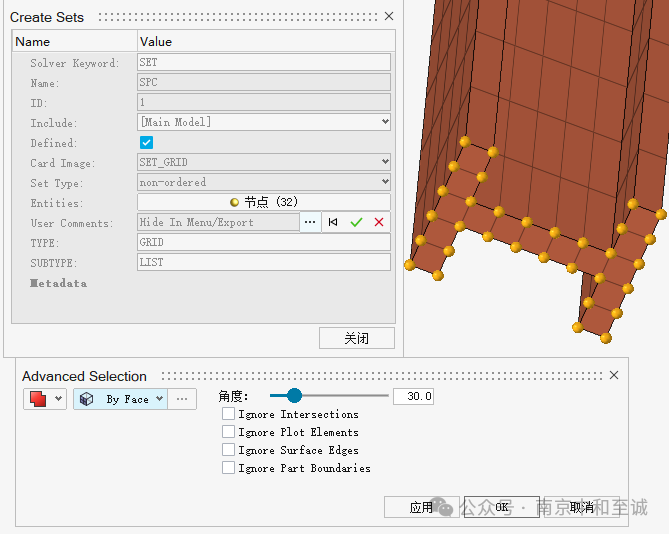
Task: Open the ellipsis options next to By Face
Action: click(x=182, y=399)
